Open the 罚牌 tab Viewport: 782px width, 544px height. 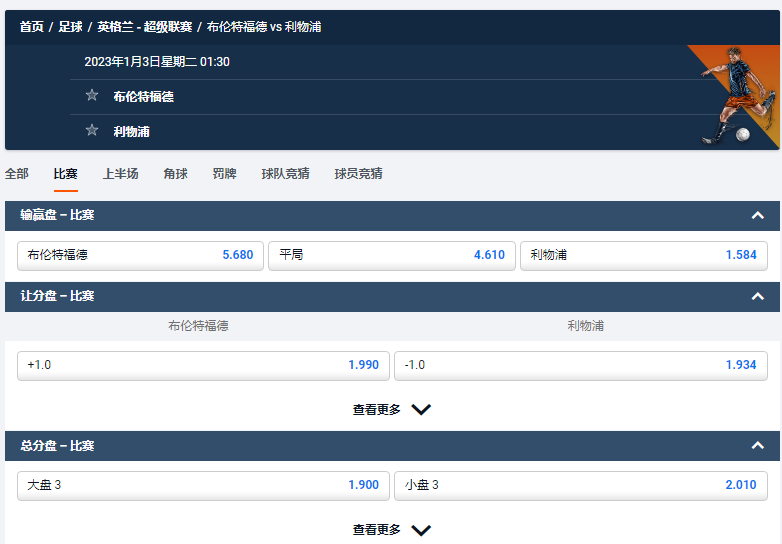coord(225,173)
